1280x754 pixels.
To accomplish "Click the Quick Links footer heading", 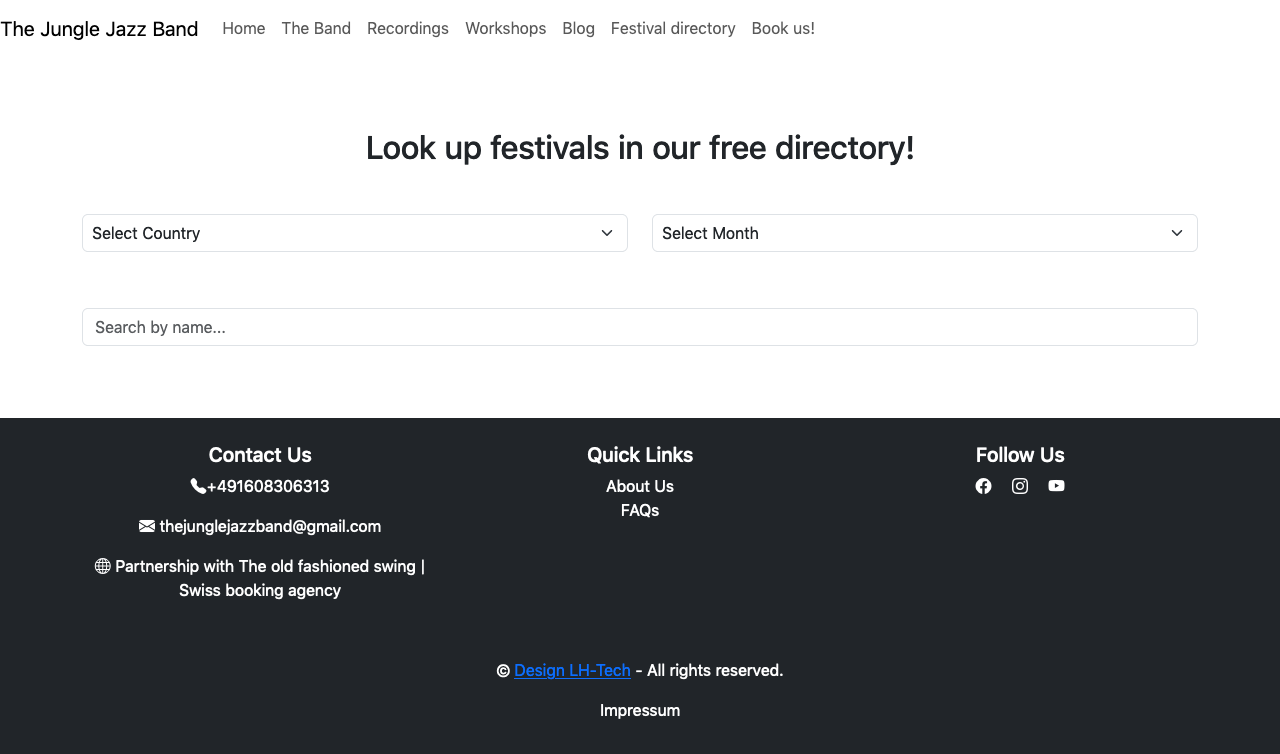I will pos(640,455).
